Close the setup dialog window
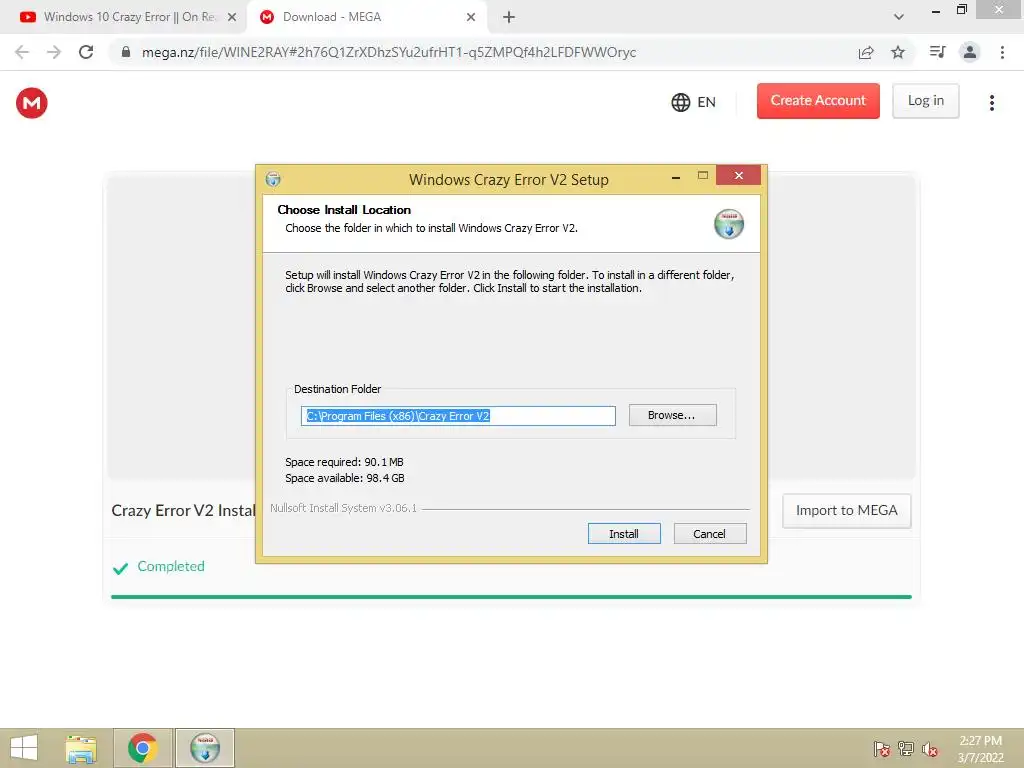The image size is (1024, 768). point(739,176)
